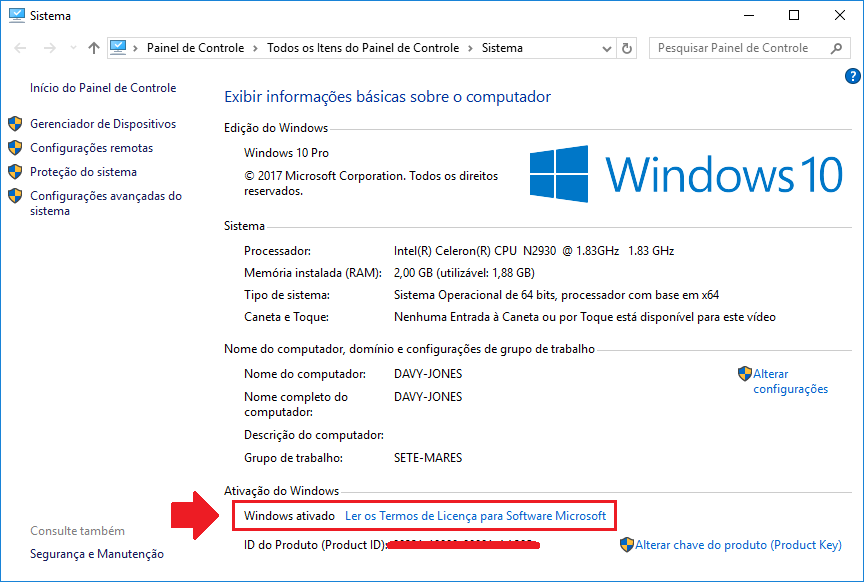Click the 'Windows 10 Pro' edition text
The image size is (864, 582).
(287, 153)
